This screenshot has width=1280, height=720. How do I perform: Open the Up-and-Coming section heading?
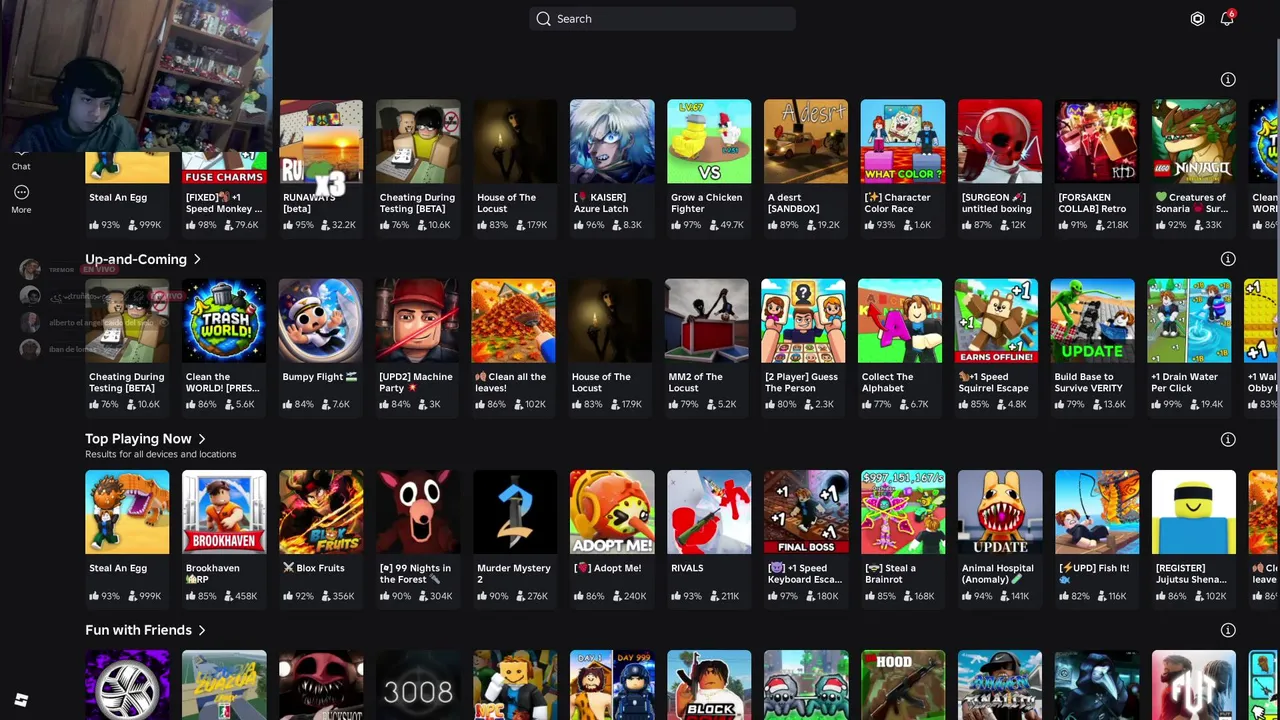pyautogui.click(x=136, y=259)
